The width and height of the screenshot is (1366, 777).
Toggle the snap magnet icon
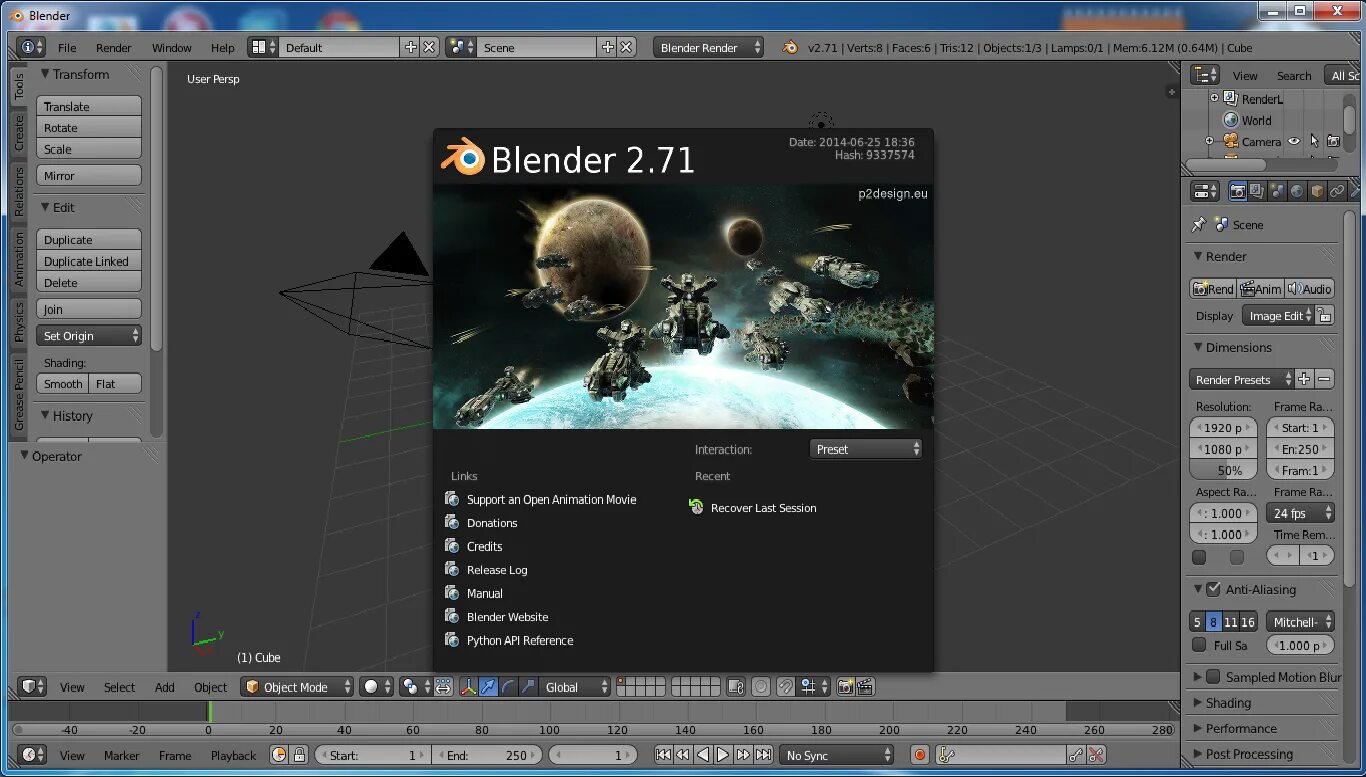coord(786,687)
